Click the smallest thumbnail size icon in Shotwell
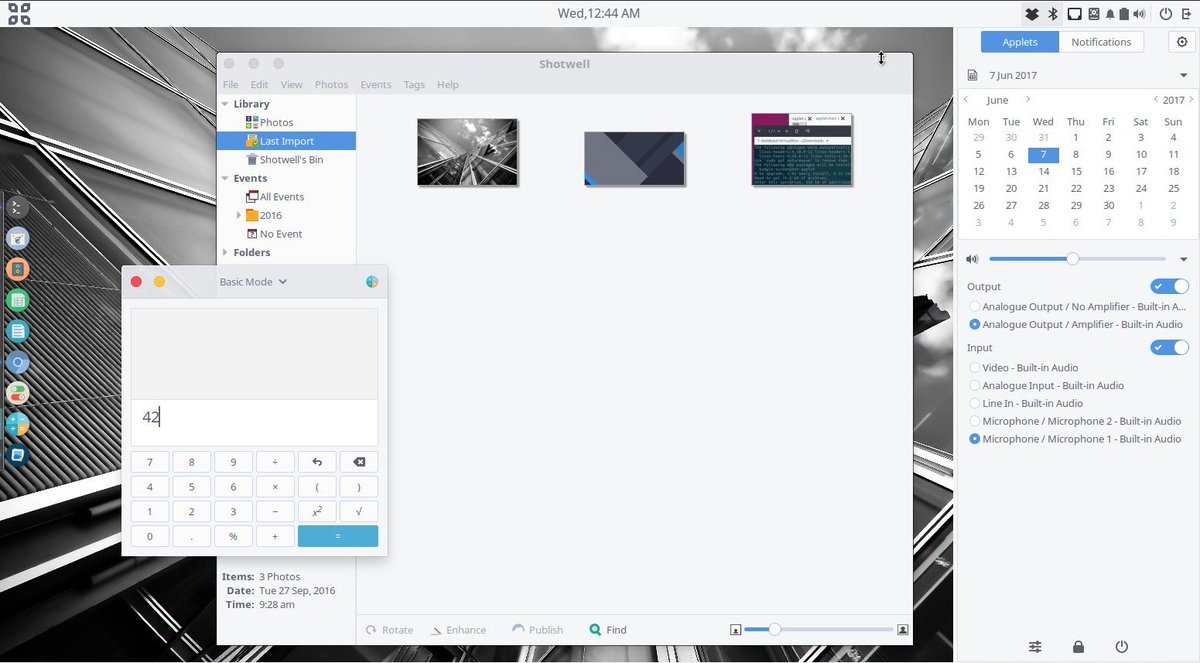This screenshot has width=1200, height=663. [x=736, y=630]
